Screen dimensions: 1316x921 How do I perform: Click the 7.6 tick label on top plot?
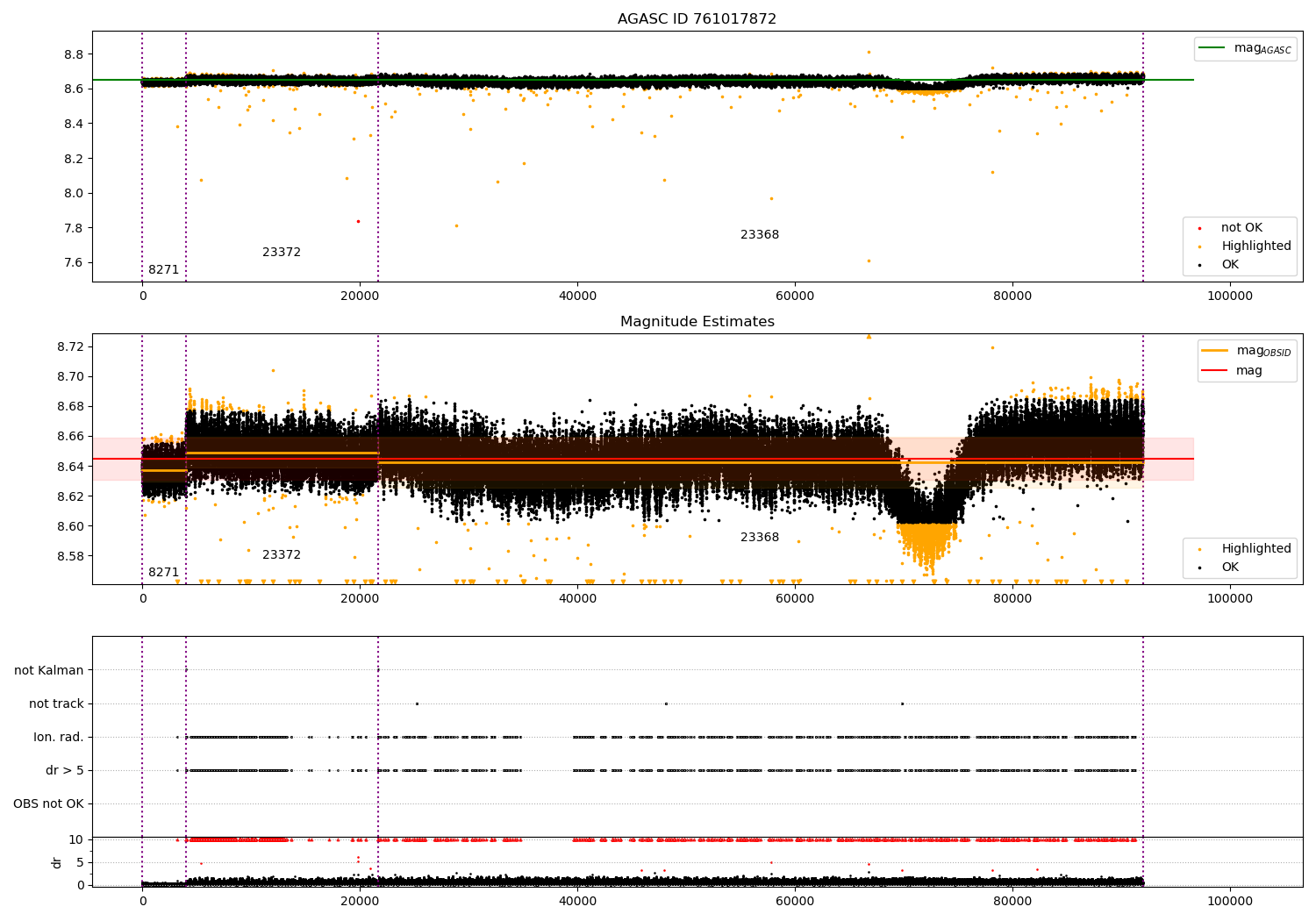point(74,262)
